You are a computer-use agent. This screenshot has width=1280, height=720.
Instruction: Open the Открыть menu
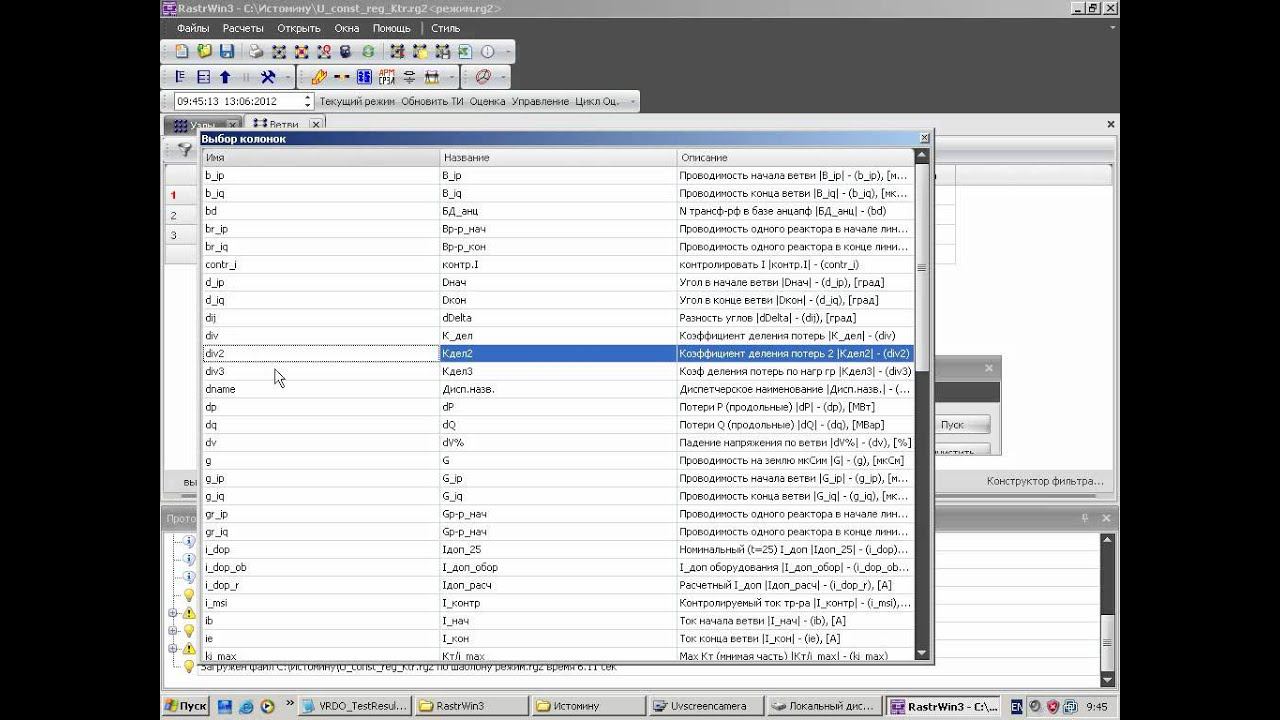[x=299, y=29]
